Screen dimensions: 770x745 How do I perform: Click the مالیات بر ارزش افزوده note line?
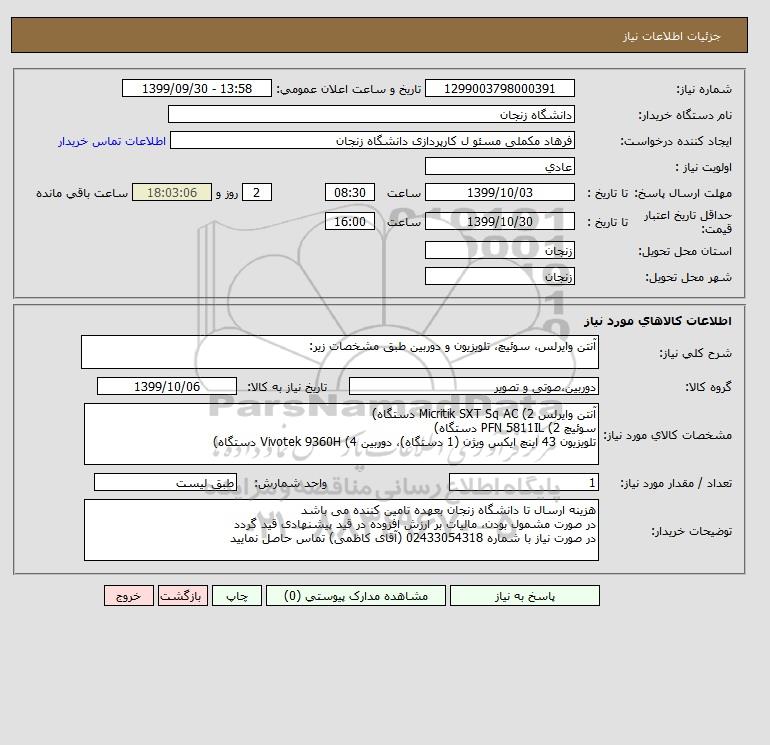pos(415,524)
